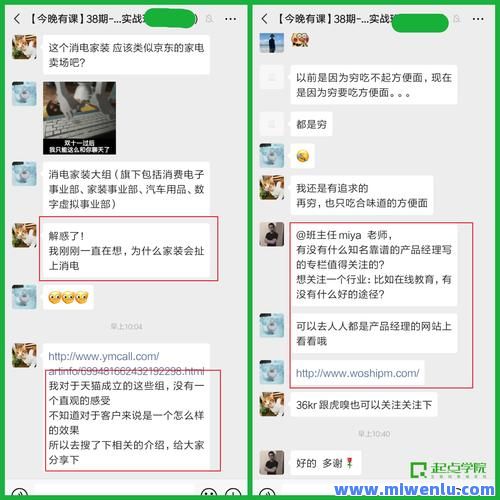Open the three-dot menu in left chat
Screen dimensions: 500x500
[230, 19]
